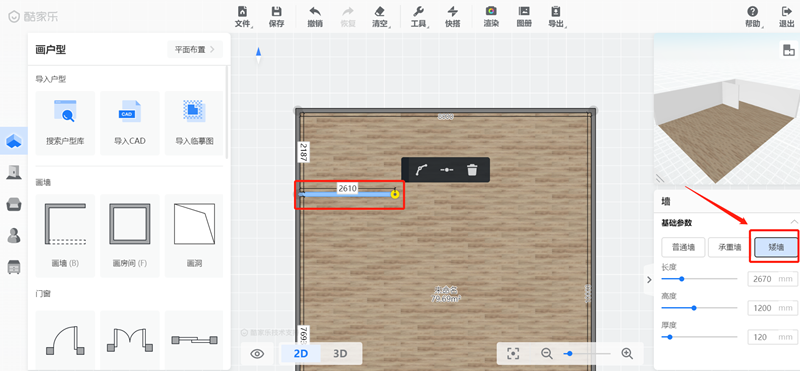
Task: Click the 高度 height slider
Action: [699, 308]
